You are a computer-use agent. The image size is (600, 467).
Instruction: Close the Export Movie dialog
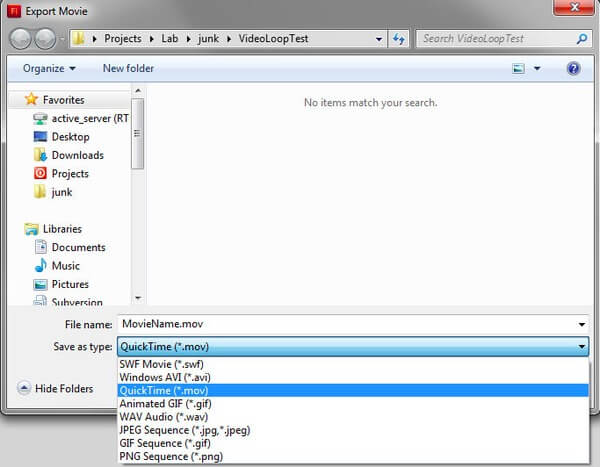click(x=574, y=8)
